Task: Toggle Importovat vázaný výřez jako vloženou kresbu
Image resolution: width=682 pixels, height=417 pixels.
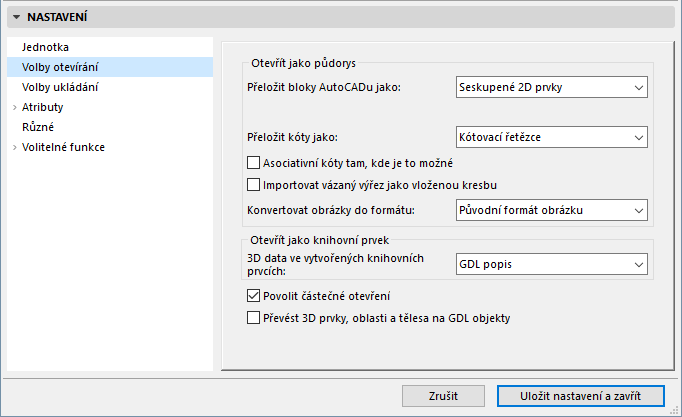Action: pos(253,185)
